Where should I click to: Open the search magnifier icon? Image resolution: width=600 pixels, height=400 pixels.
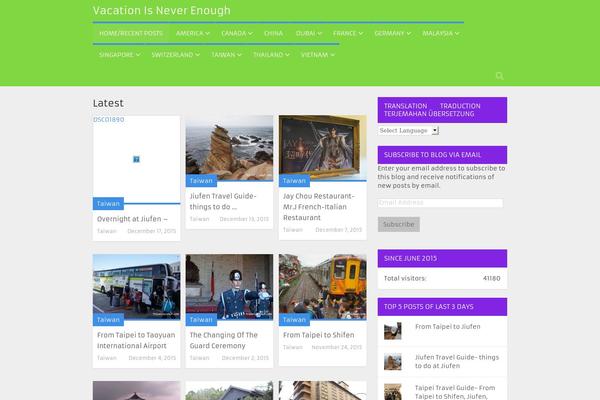pos(499,76)
